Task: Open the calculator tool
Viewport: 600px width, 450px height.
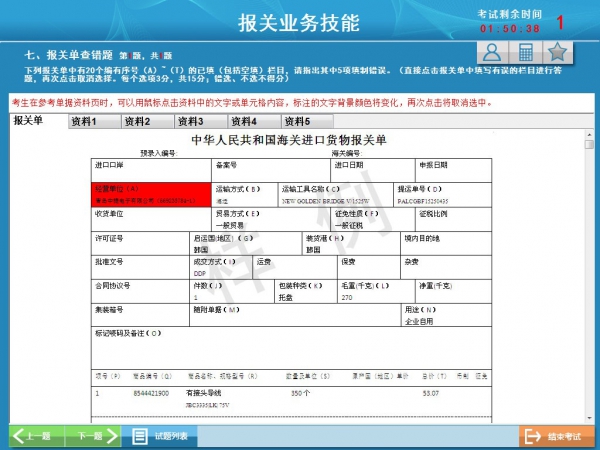Action: point(525,53)
